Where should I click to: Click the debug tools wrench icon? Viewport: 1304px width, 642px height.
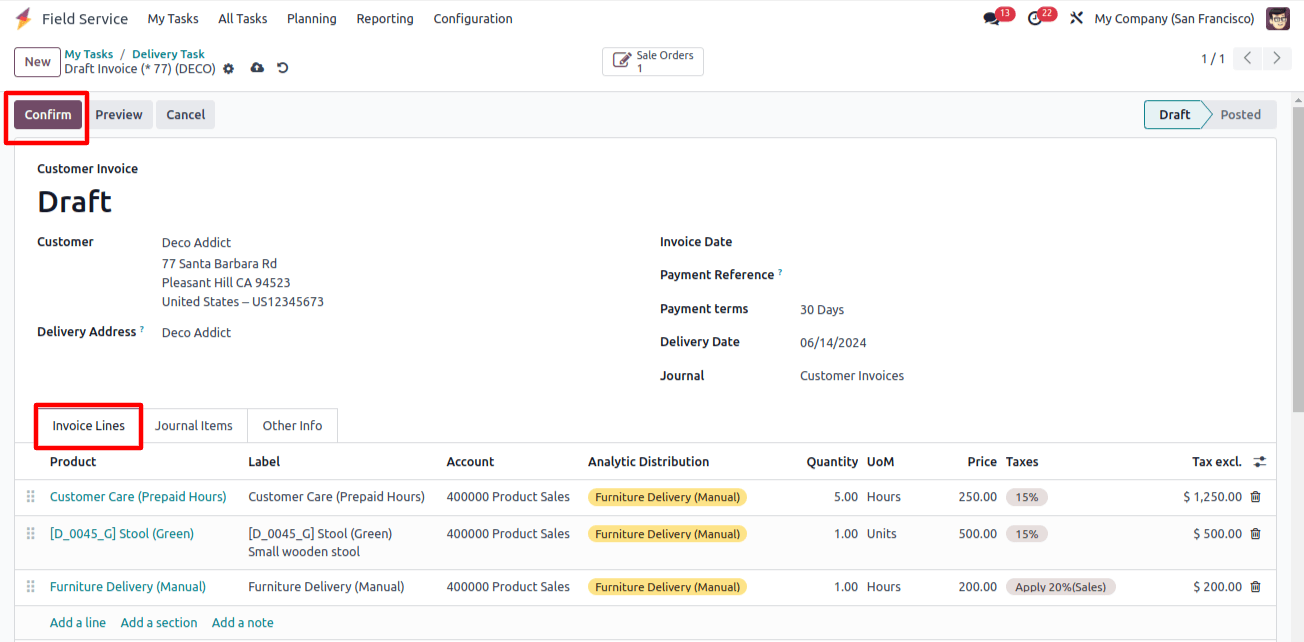tap(1076, 18)
